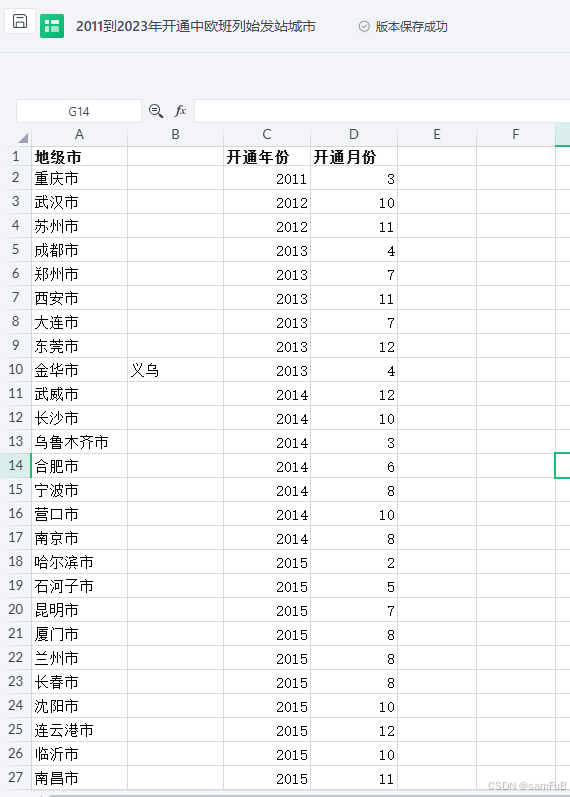Click the 南昌市 cell
570x797 pixels.
pos(79,778)
